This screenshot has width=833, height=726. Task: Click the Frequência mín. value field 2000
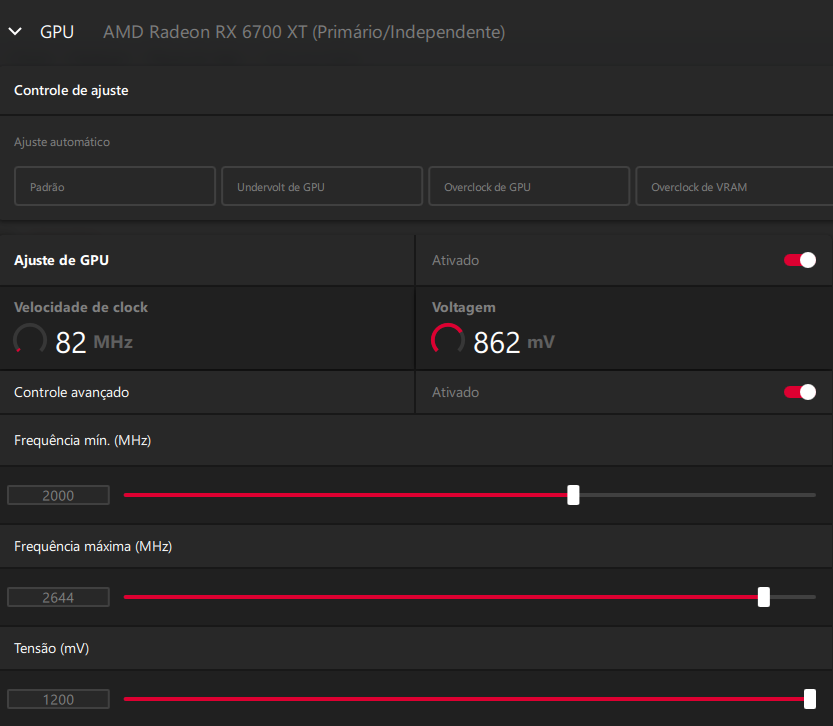(x=58, y=496)
